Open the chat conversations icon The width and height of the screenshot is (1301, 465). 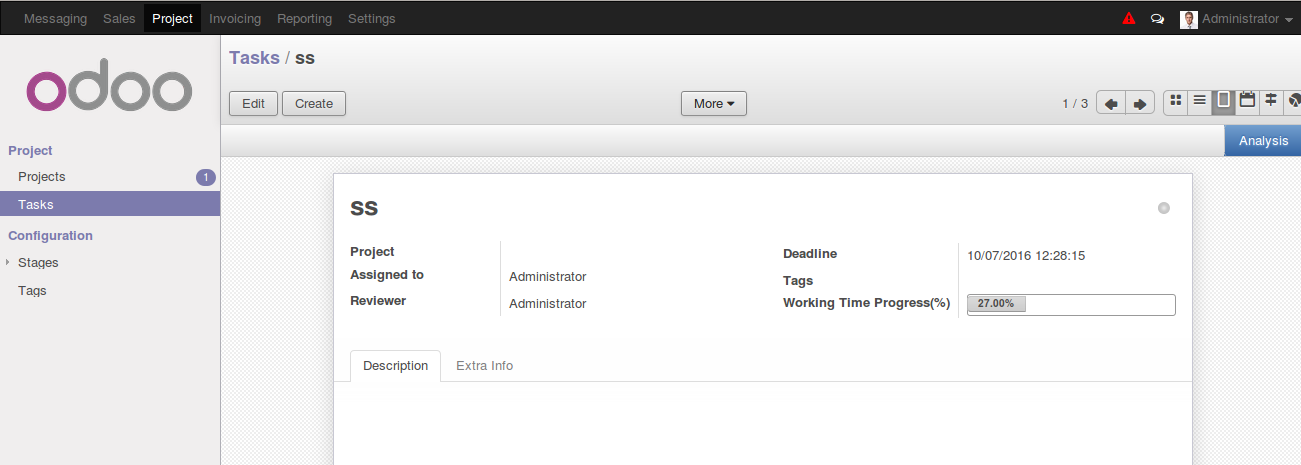tap(1157, 18)
